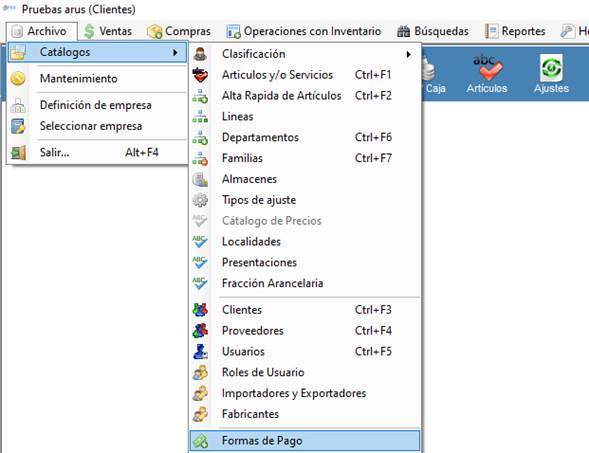Select Articulos y/o Servicios menu entry
Viewport: 589px width, 453px height.
click(x=305, y=75)
